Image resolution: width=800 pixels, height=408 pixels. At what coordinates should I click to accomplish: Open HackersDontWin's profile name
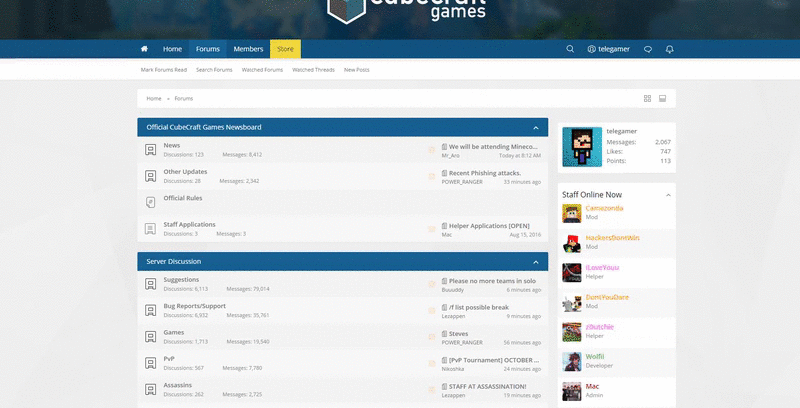pos(612,238)
